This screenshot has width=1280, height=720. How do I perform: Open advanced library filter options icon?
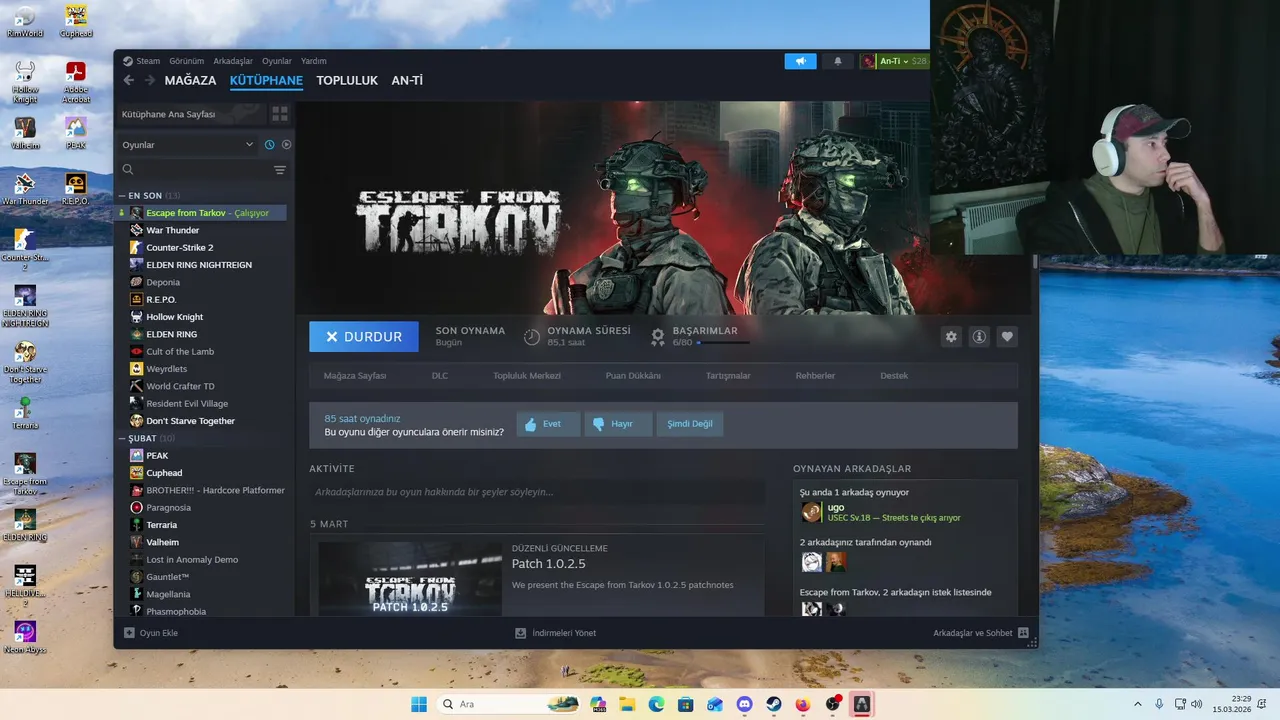point(280,170)
